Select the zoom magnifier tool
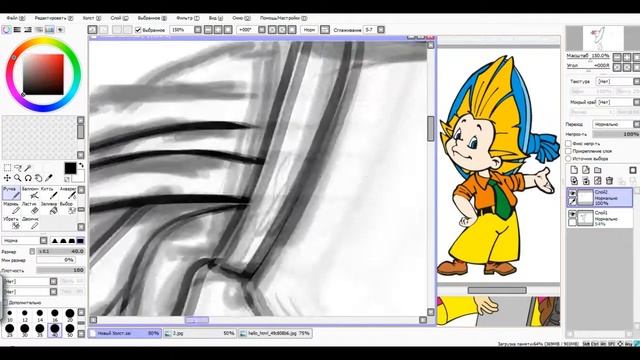640x360 pixels. pyautogui.click(x=18, y=178)
